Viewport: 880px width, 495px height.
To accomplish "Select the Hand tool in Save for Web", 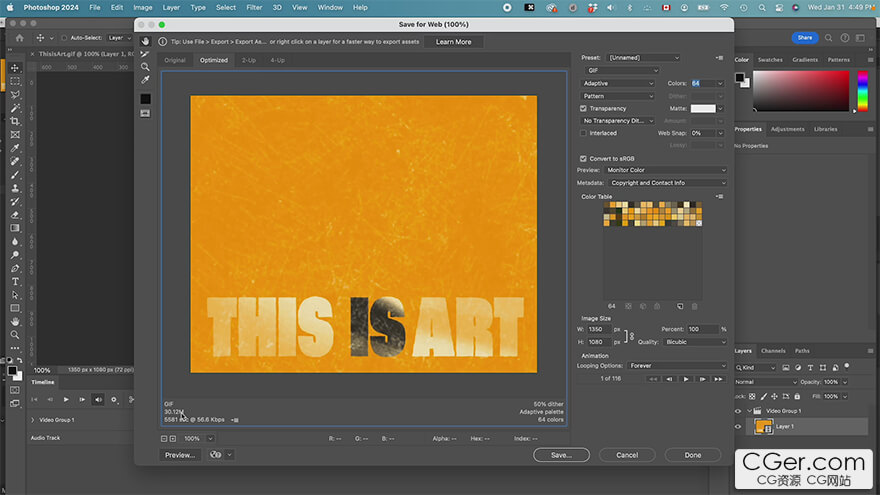I will click(145, 41).
